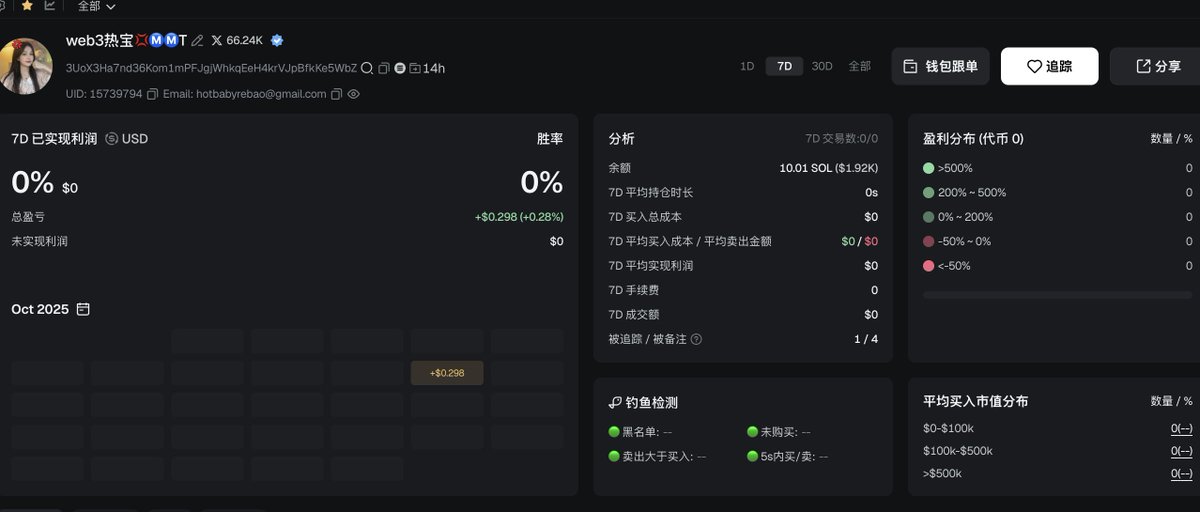Open the chart icon in the top bar

50,6
